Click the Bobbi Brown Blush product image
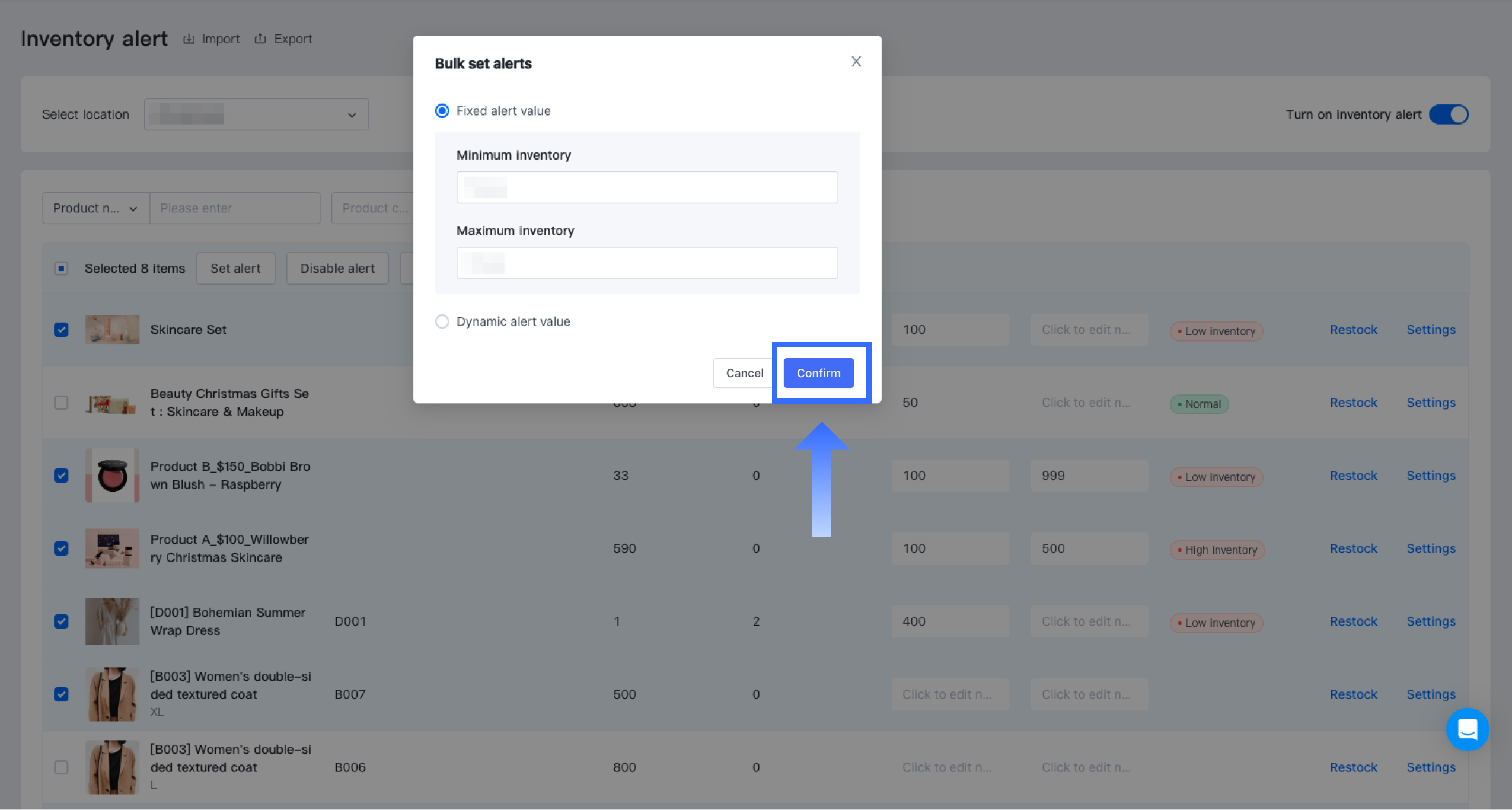Viewport: 1512px width, 810px height. 112,476
